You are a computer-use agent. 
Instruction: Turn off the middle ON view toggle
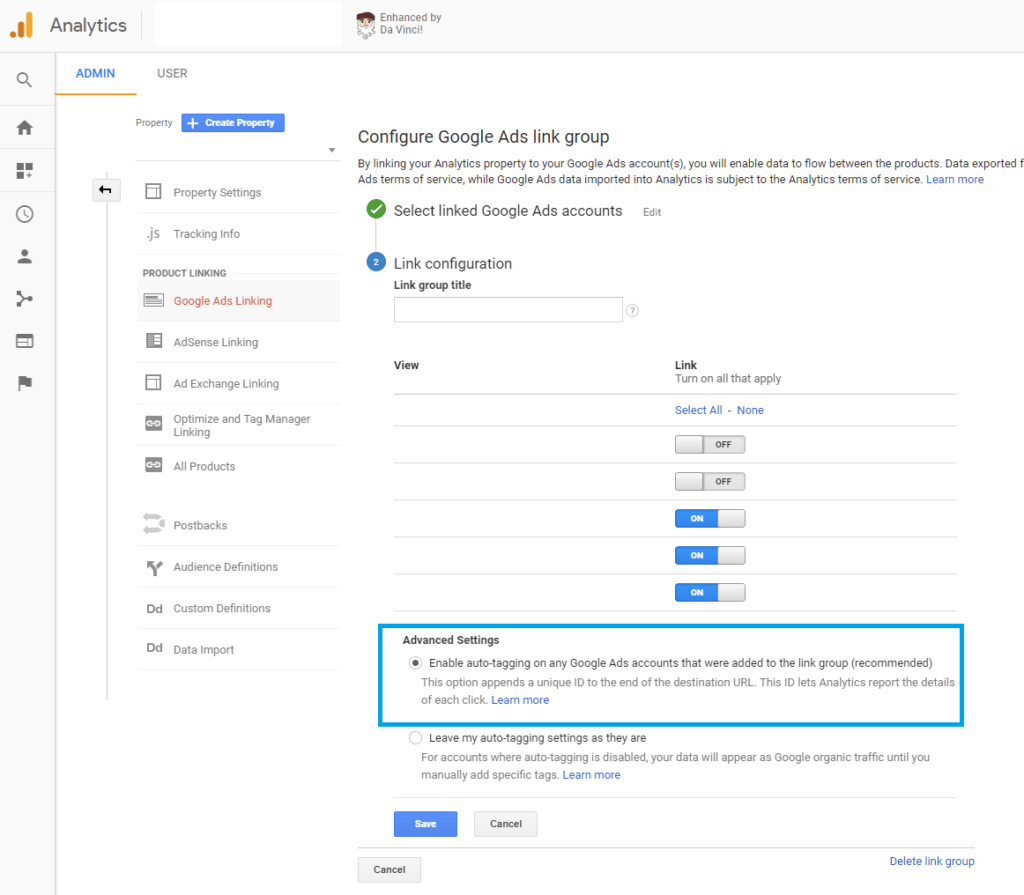(x=710, y=555)
